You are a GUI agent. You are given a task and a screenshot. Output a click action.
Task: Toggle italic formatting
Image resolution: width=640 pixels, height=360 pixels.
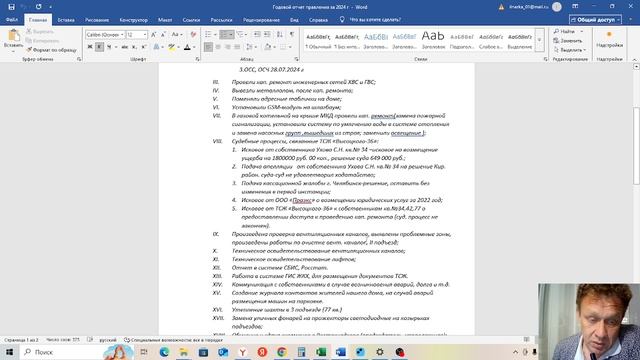click(x=99, y=47)
